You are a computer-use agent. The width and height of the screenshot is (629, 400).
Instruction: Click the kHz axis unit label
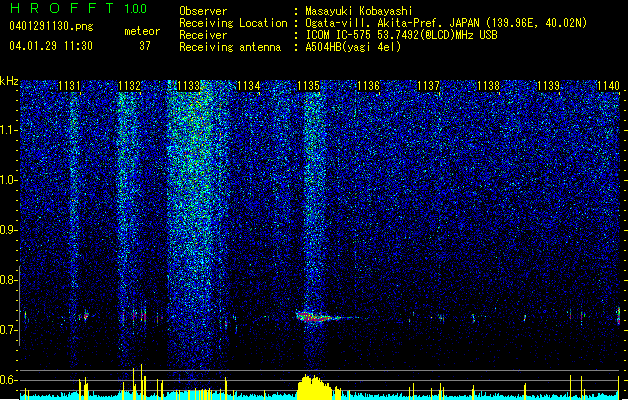tap(9, 81)
